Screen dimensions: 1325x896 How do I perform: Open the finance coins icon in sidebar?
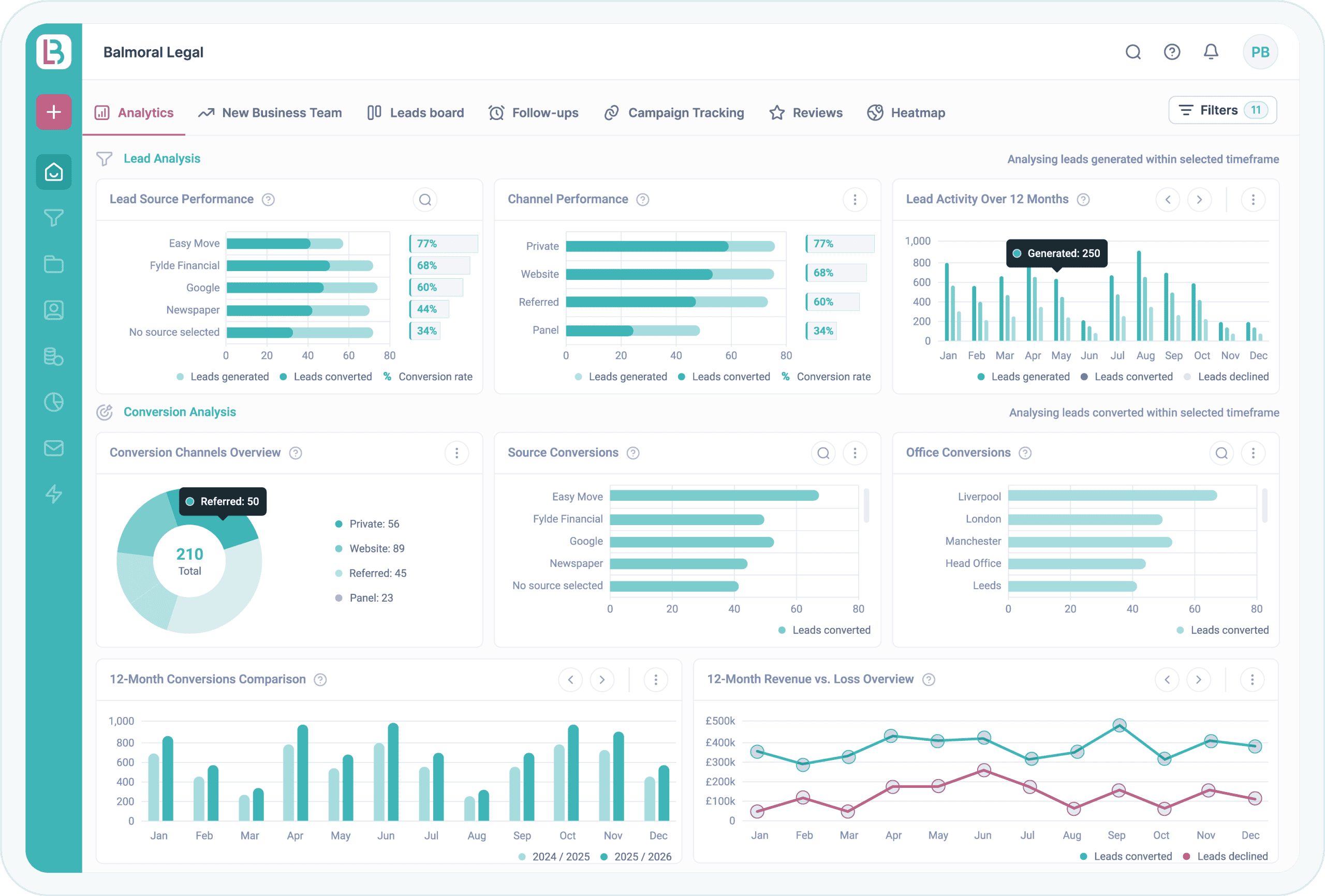[x=53, y=356]
